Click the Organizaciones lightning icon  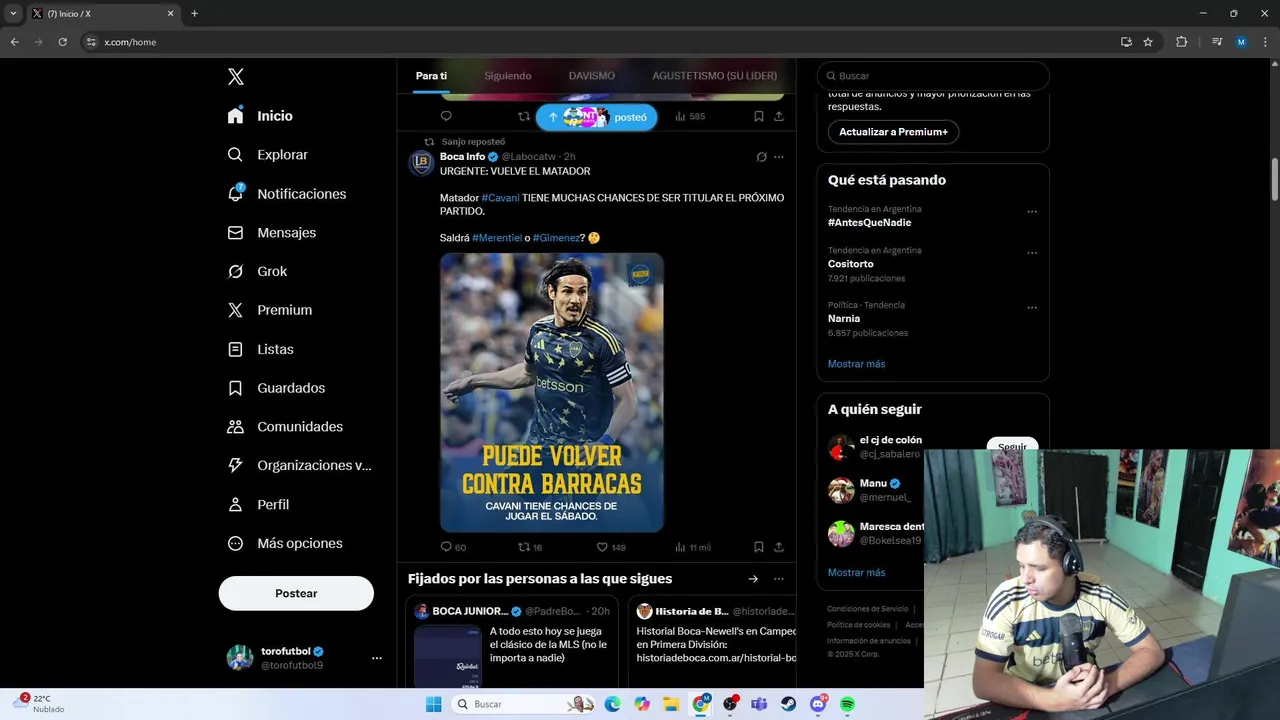[235, 465]
